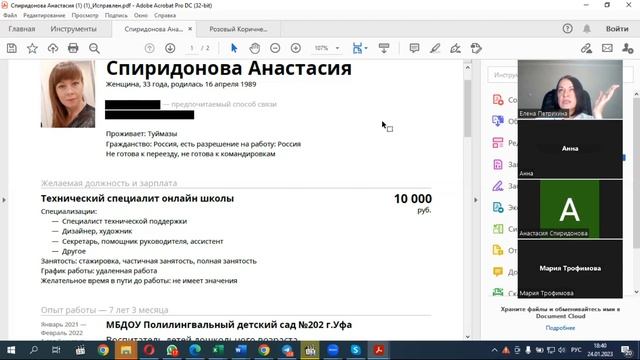Click the yellow comment tool icon in right pane
Viewport: 640px width, 360px height.
click(498, 272)
